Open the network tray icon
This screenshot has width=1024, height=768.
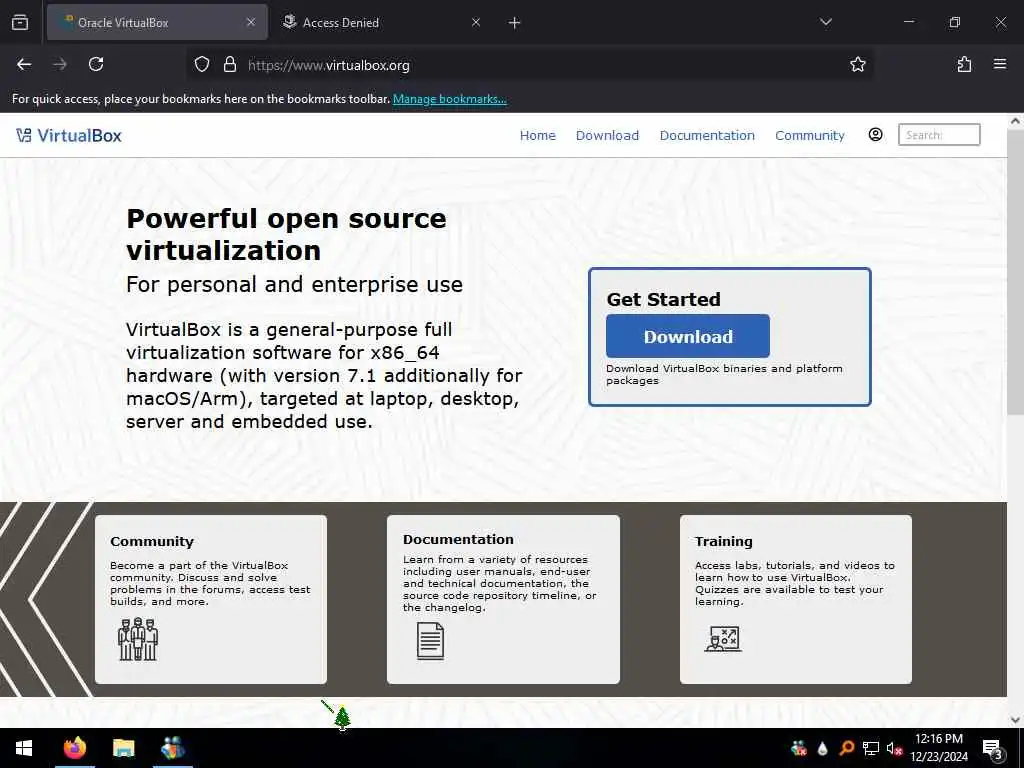coord(871,748)
